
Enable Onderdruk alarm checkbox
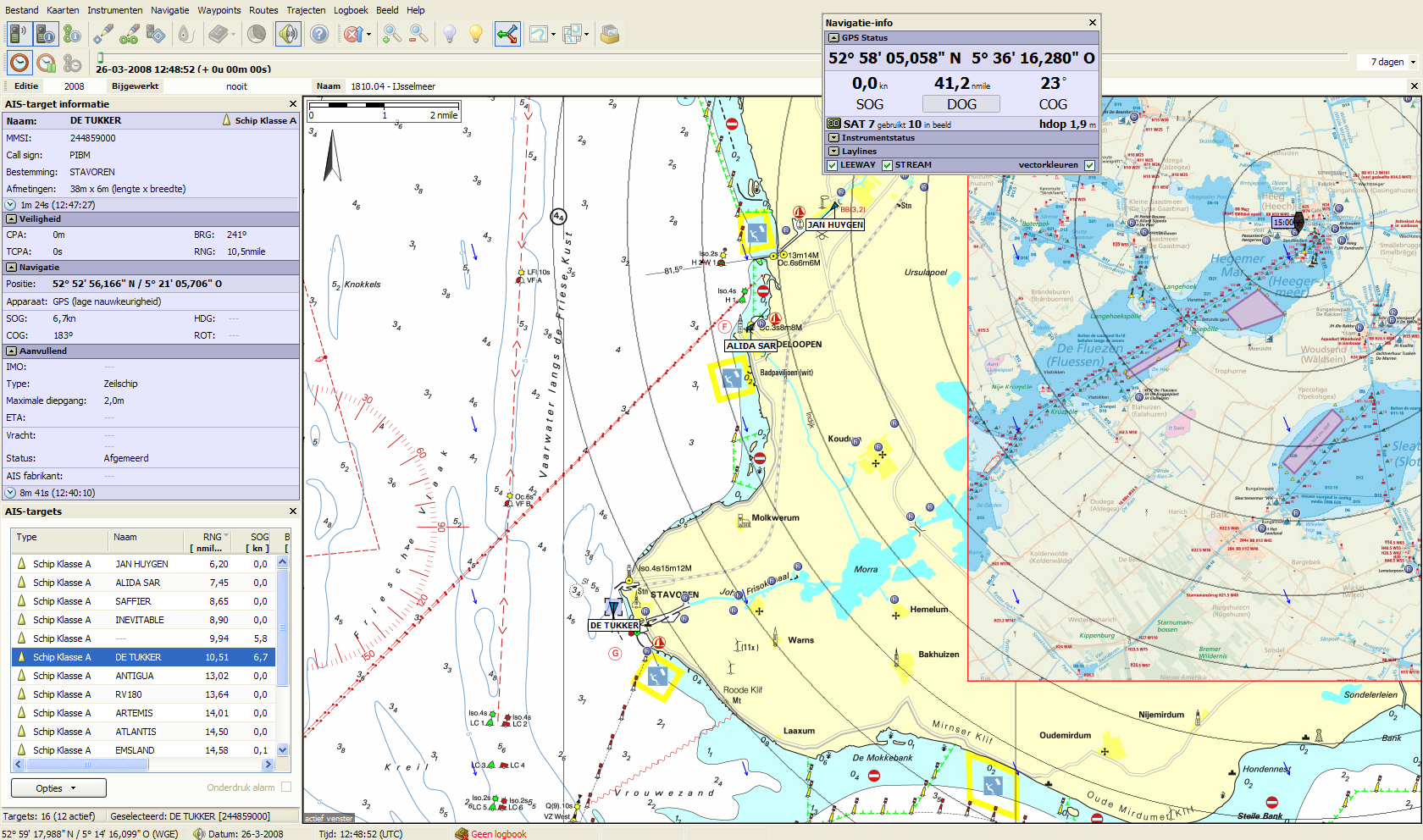point(286,787)
